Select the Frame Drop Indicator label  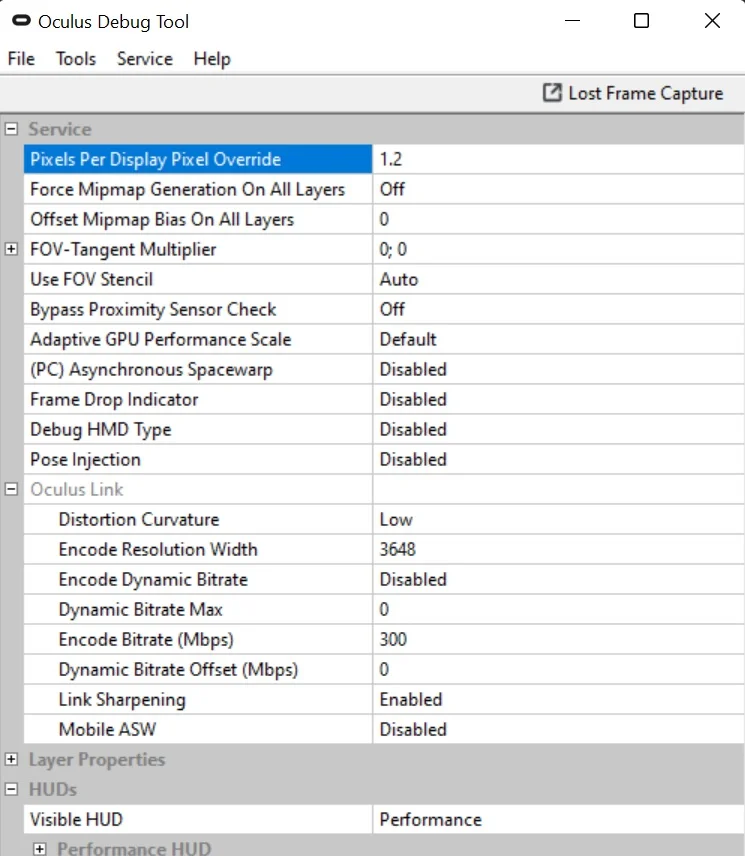114,400
